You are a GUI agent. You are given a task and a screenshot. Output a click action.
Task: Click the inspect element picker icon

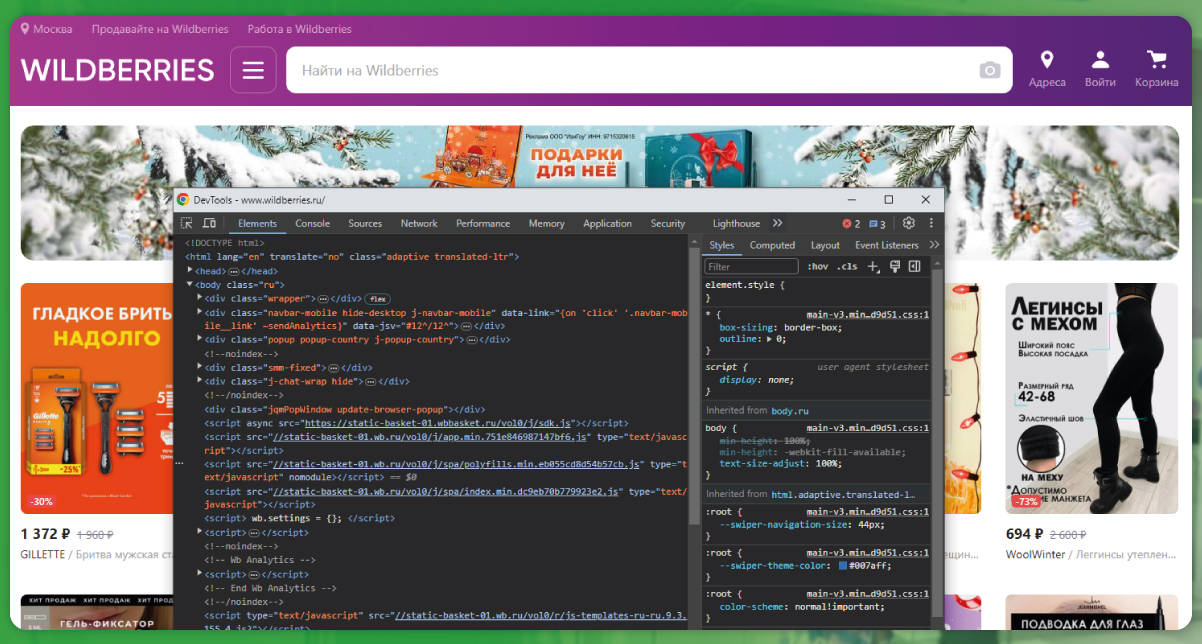[x=187, y=223]
